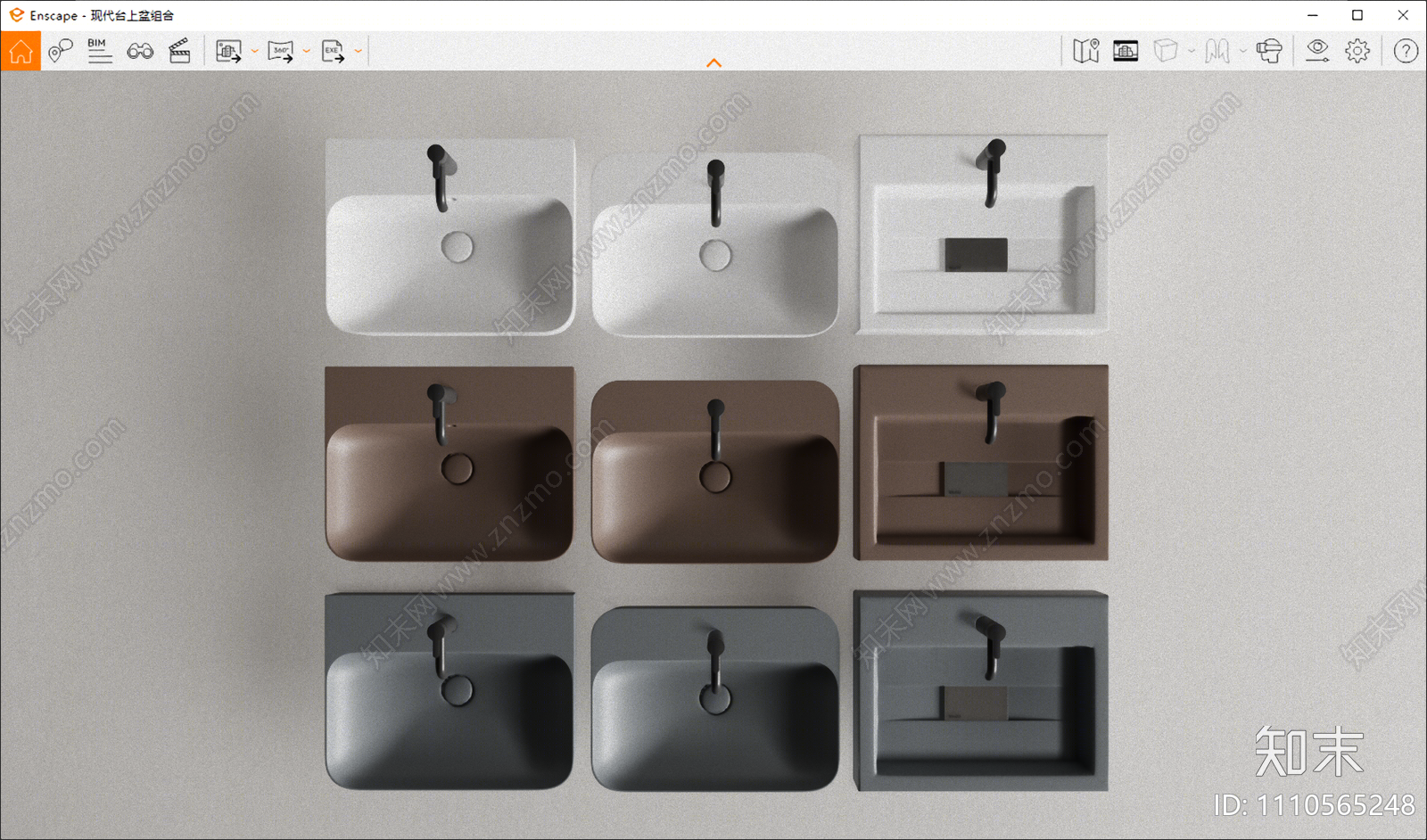Expand dropdown next to cube icon
The image size is (1427, 840).
click(1191, 51)
